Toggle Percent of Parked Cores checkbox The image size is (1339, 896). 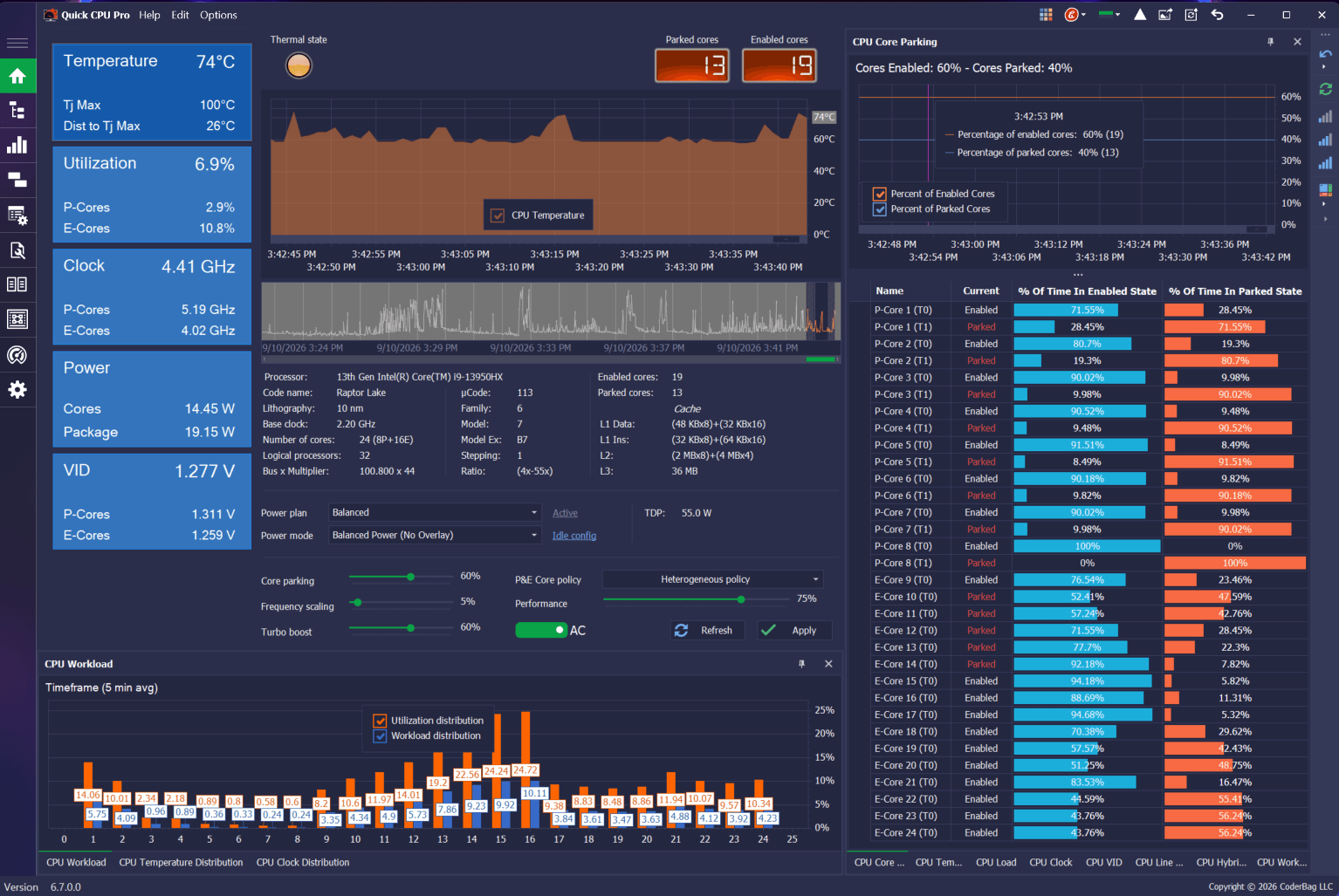[880, 209]
